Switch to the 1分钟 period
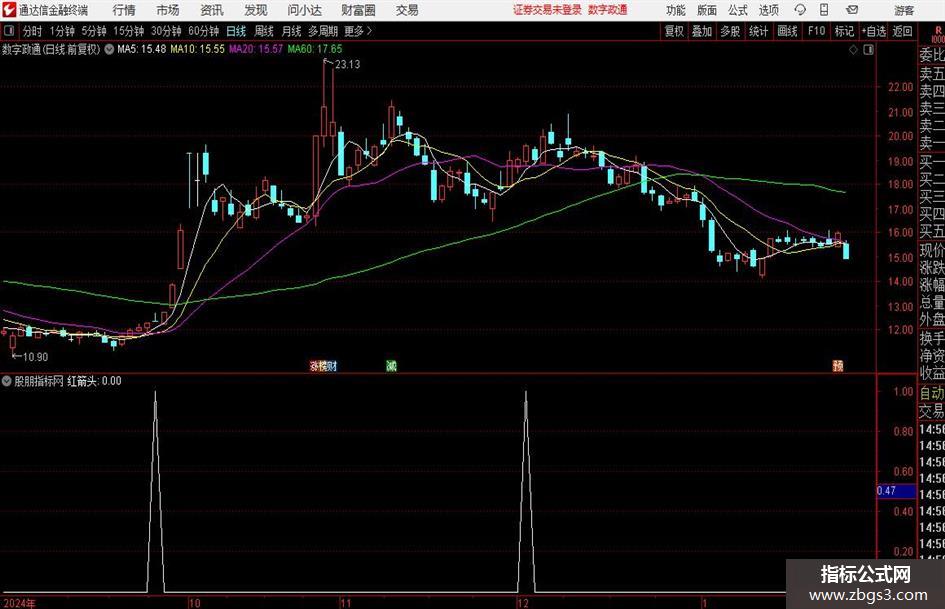This screenshot has width=945, height=609. point(61,31)
